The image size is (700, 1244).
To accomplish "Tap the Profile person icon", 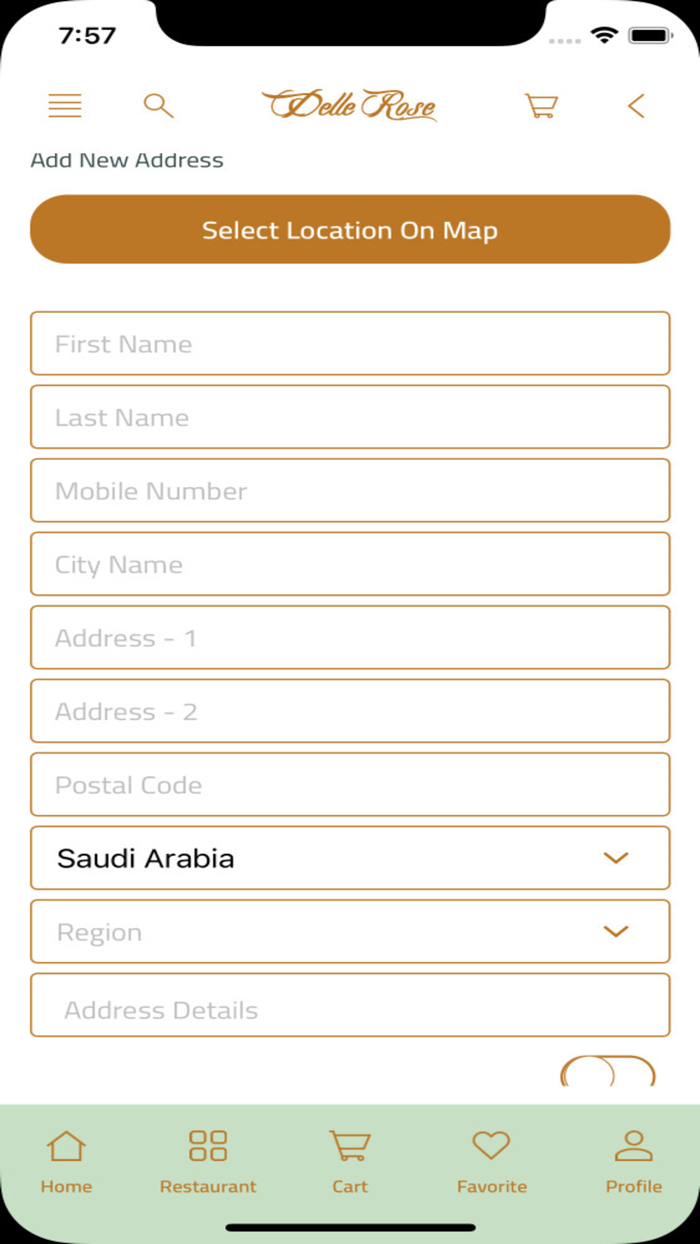I will (x=633, y=1146).
